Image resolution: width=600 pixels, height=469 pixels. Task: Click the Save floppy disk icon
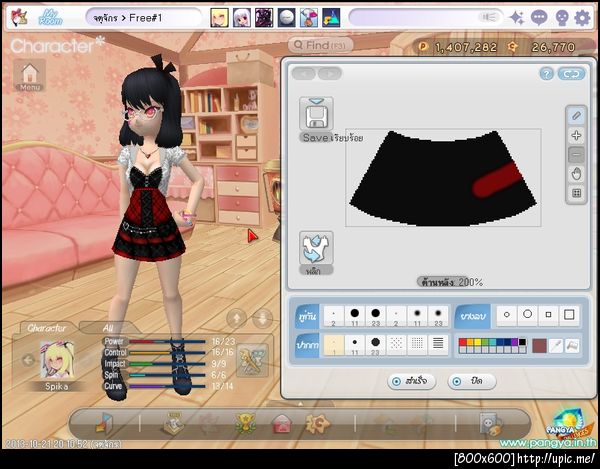(x=316, y=114)
